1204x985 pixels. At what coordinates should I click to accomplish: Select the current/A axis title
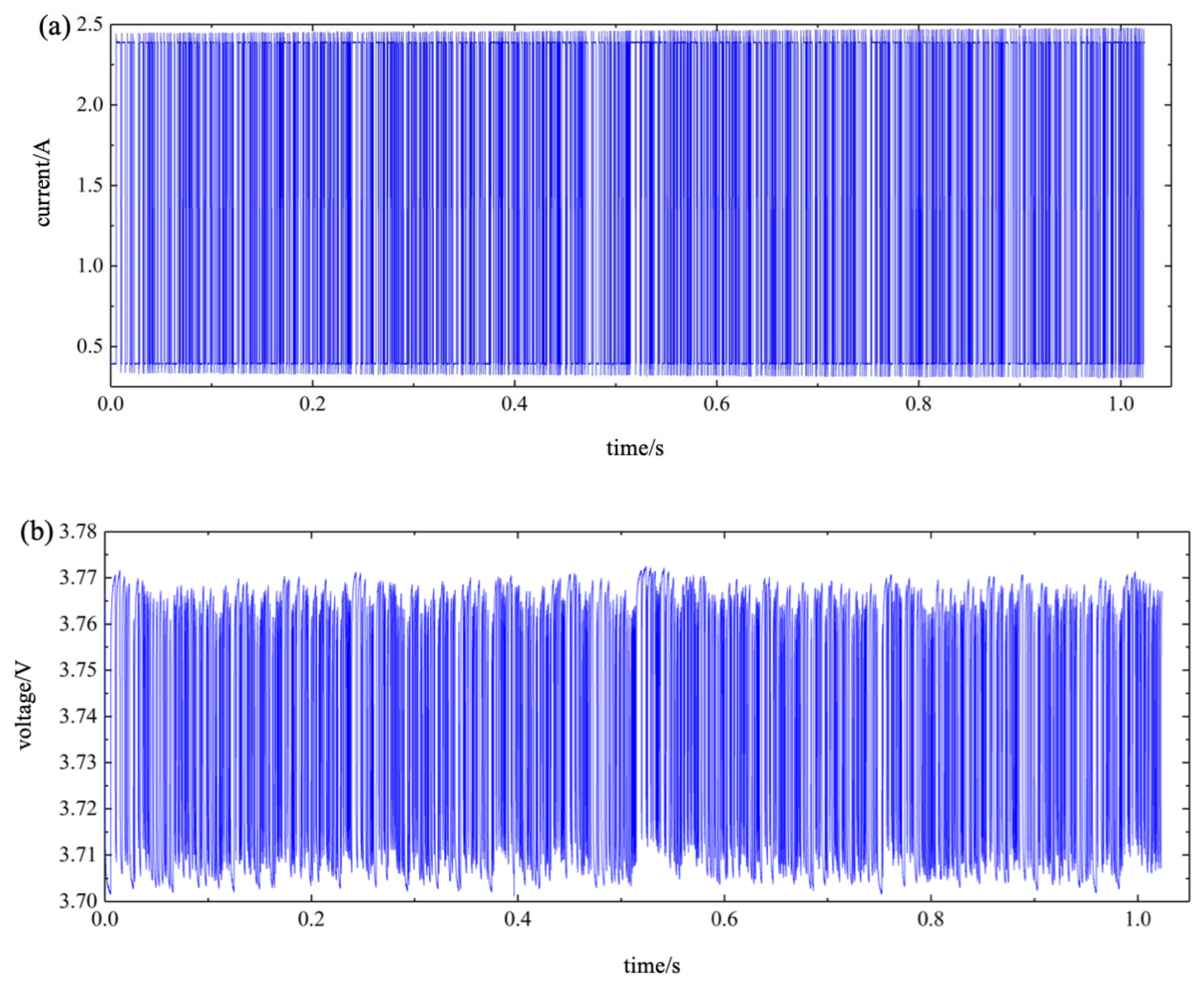tap(43, 183)
